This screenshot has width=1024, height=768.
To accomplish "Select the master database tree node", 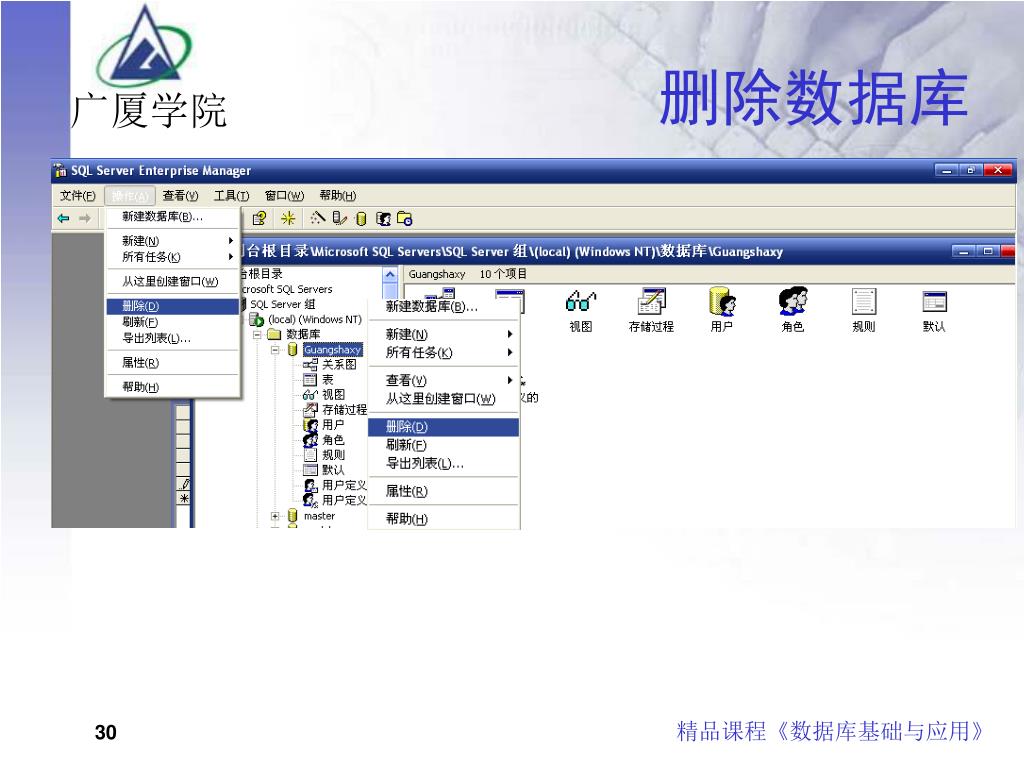I will click(x=319, y=516).
